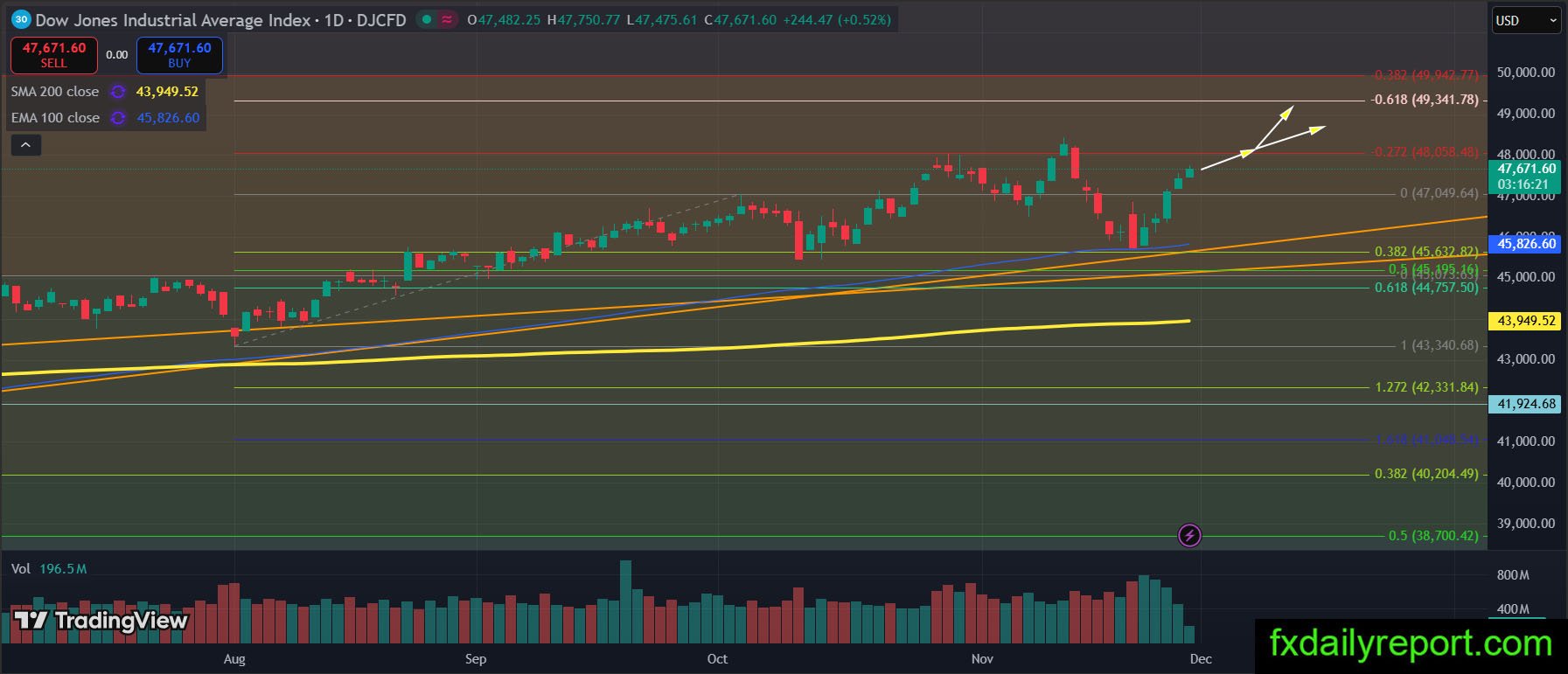Click the open value O47,482.25
Viewport: 1568px width, 674px height.
pyautogui.click(x=504, y=19)
